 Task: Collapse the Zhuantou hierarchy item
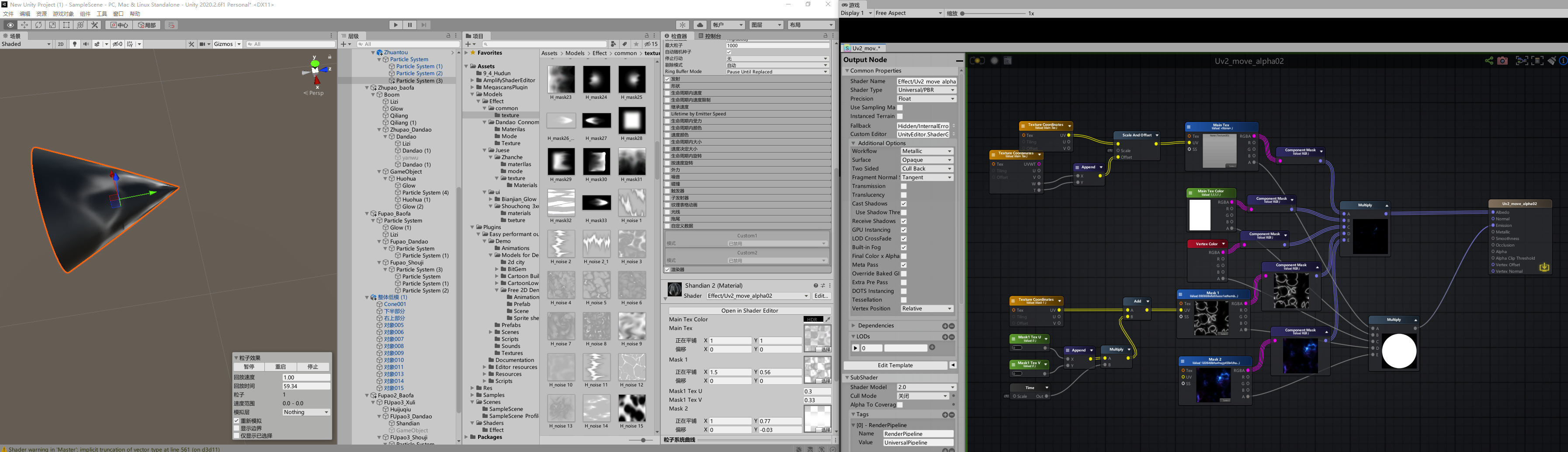point(373,52)
